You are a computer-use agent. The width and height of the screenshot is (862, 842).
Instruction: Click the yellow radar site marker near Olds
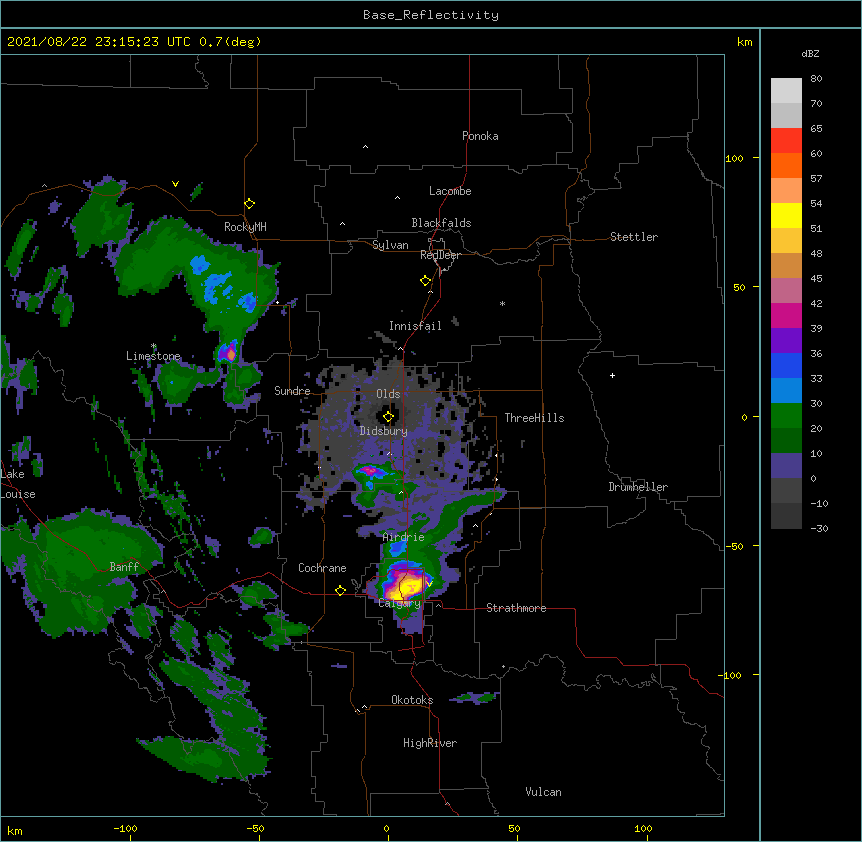coord(388,417)
